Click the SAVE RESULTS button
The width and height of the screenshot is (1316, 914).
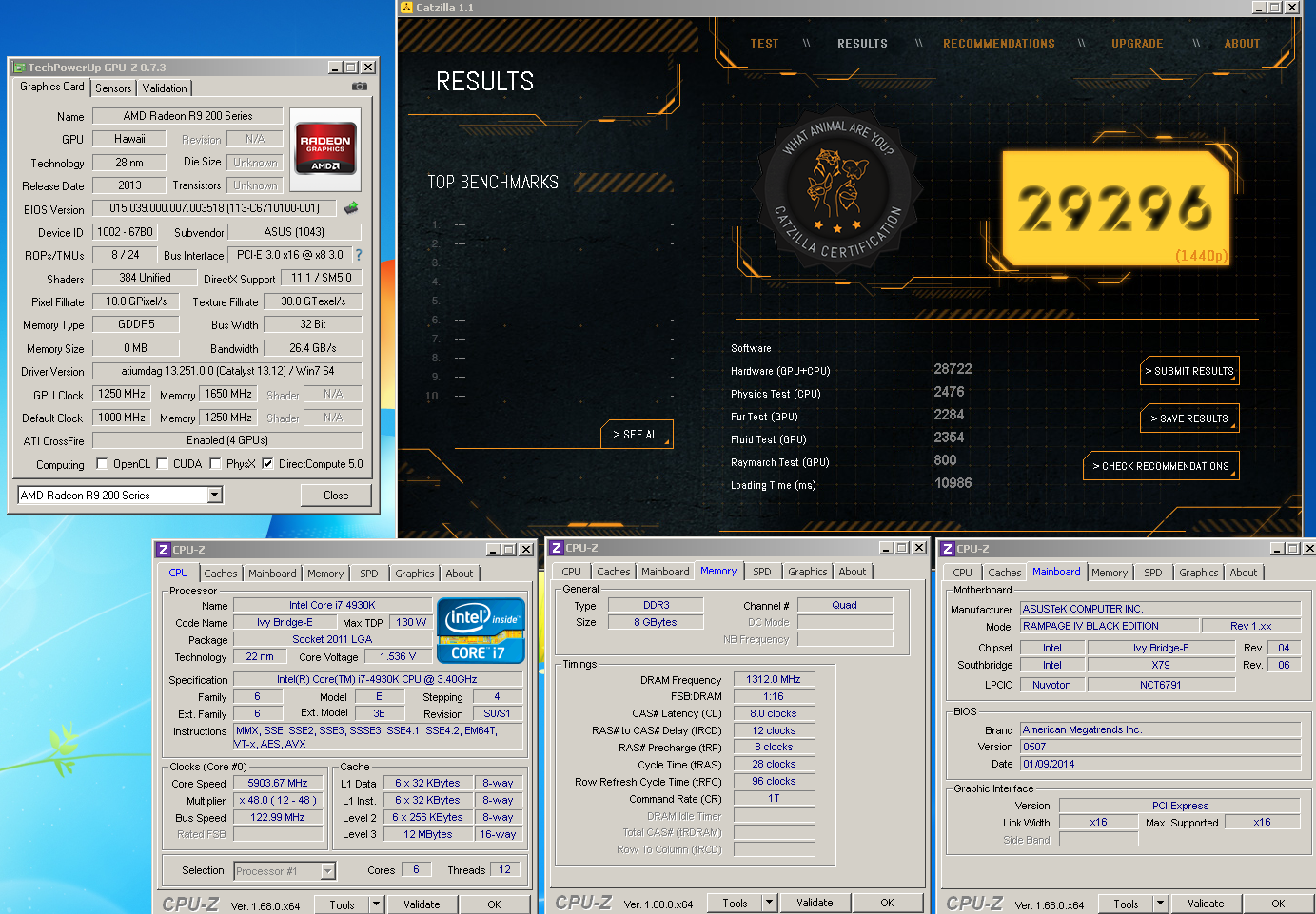click(x=1189, y=418)
